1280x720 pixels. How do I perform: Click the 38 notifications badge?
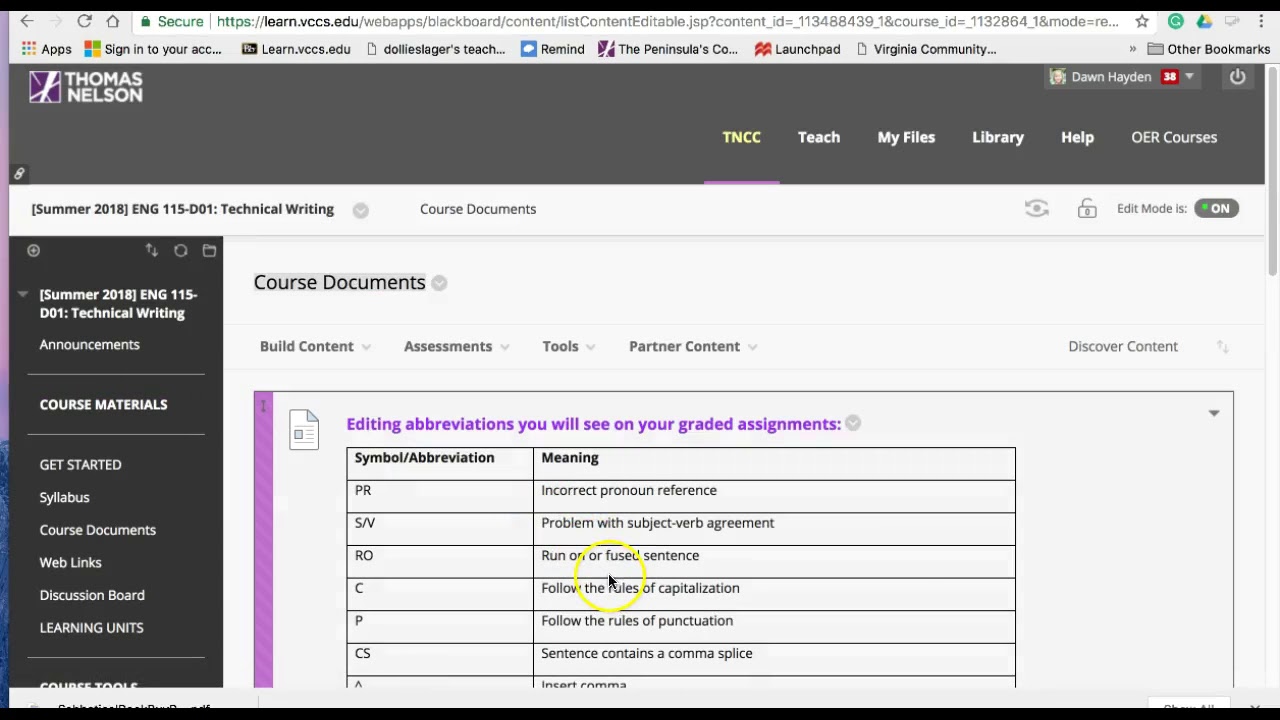1169,77
